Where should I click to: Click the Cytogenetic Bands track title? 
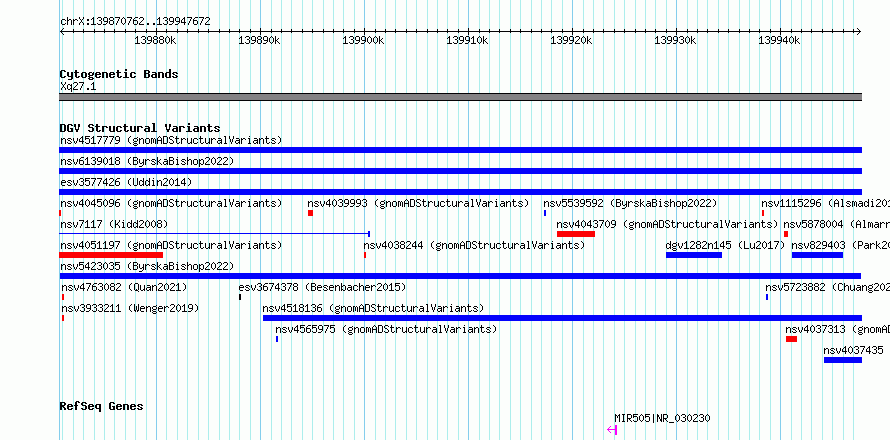pos(119,74)
